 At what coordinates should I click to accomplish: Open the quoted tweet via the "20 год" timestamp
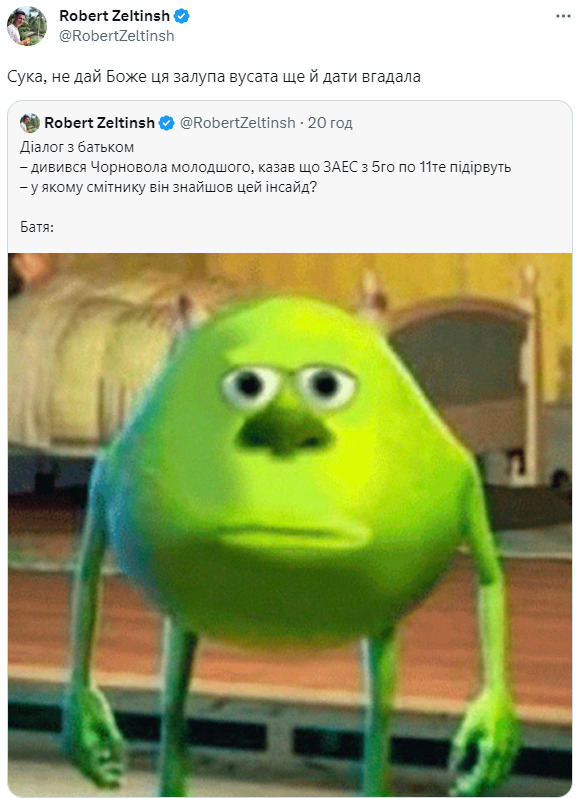(x=330, y=123)
